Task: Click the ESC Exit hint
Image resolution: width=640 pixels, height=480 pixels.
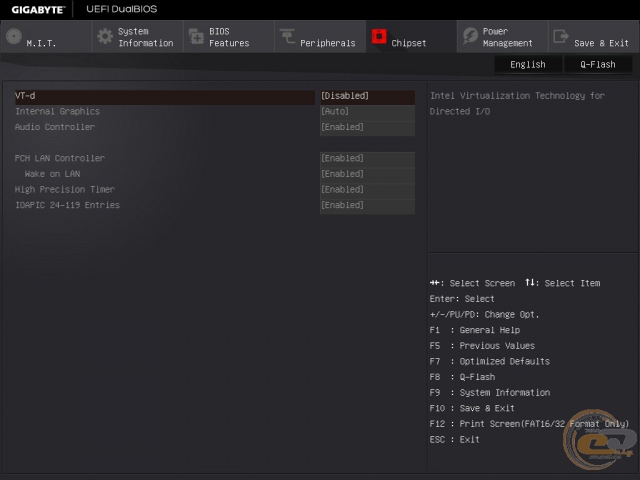Action: pos(454,440)
